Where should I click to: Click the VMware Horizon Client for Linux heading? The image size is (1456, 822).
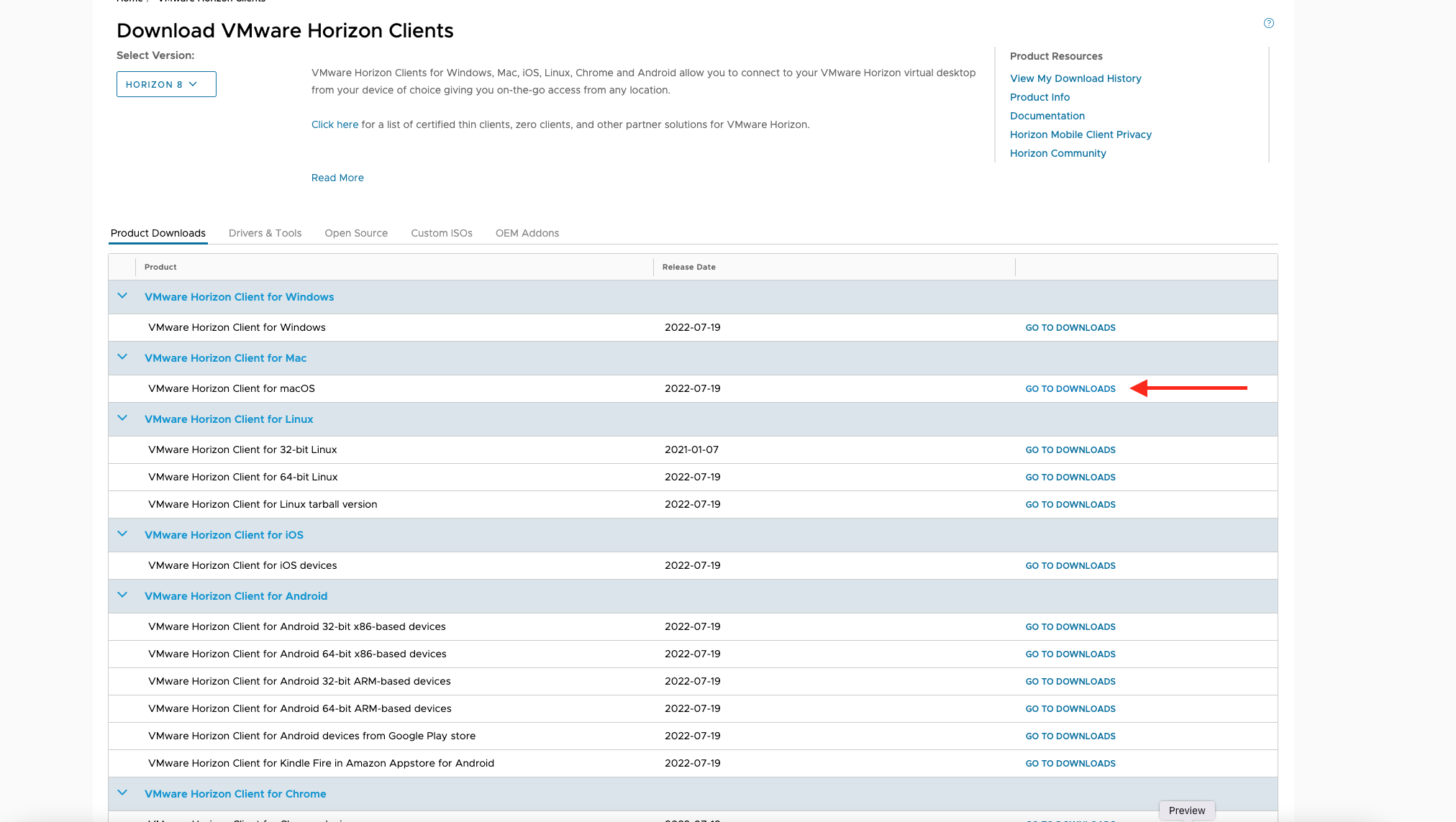tap(229, 419)
